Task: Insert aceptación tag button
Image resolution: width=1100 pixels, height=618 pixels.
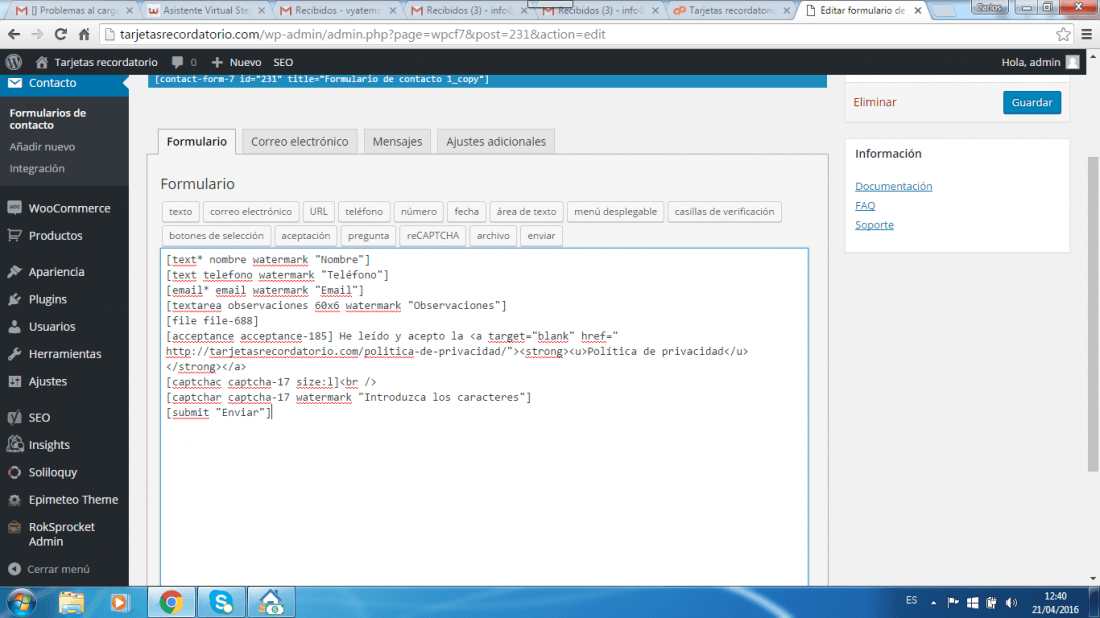Action: [305, 236]
